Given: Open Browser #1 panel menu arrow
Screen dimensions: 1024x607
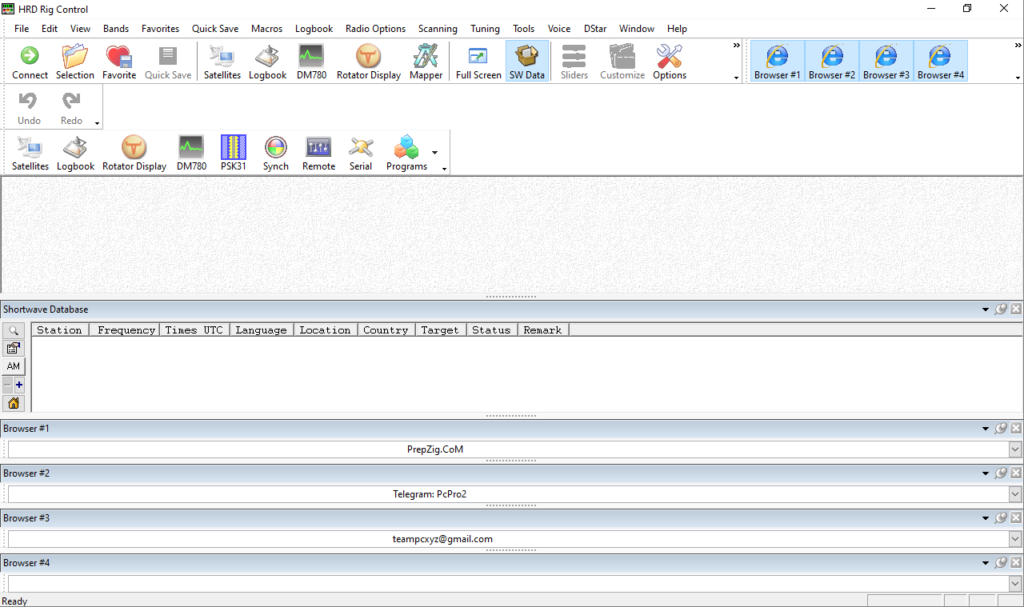Looking at the screenshot, I should 985,429.
